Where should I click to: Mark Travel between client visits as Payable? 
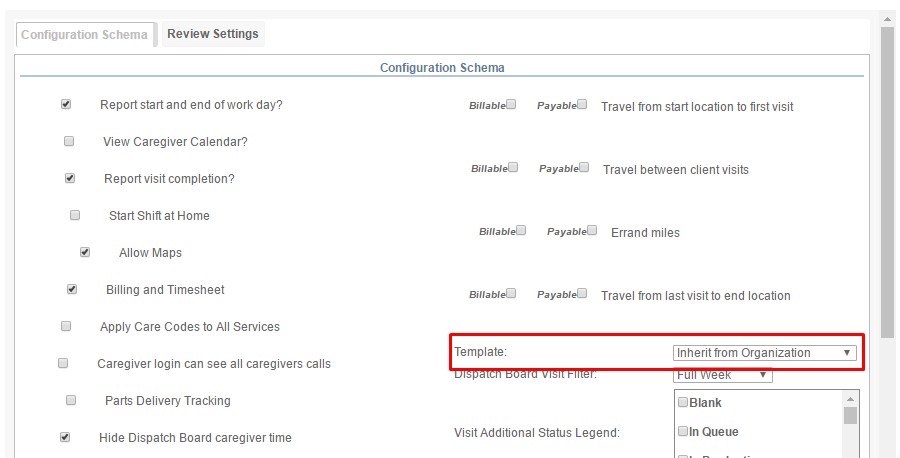coord(584,167)
